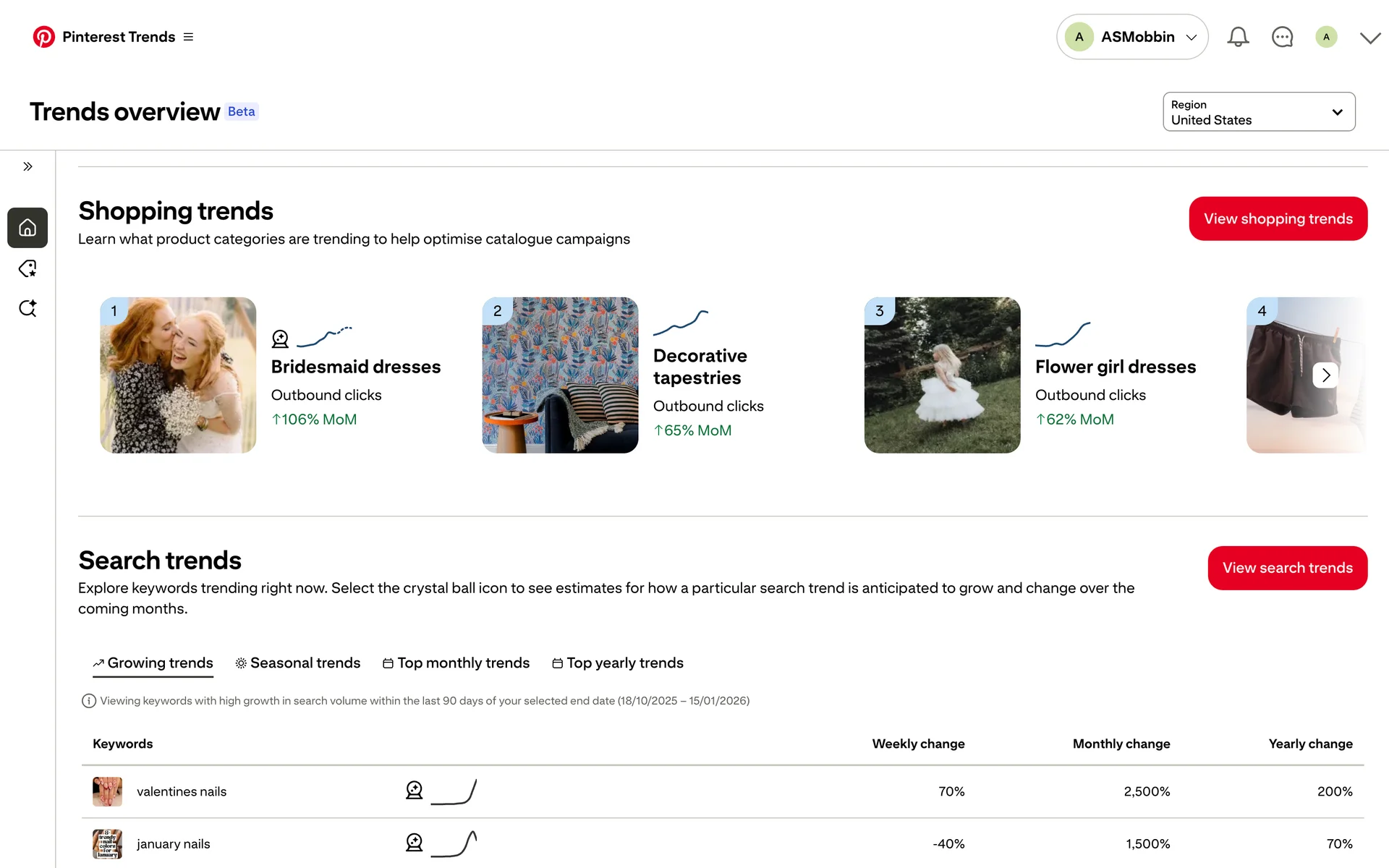
Task: Switch to the Top yearly trends tab
Action: click(617, 663)
